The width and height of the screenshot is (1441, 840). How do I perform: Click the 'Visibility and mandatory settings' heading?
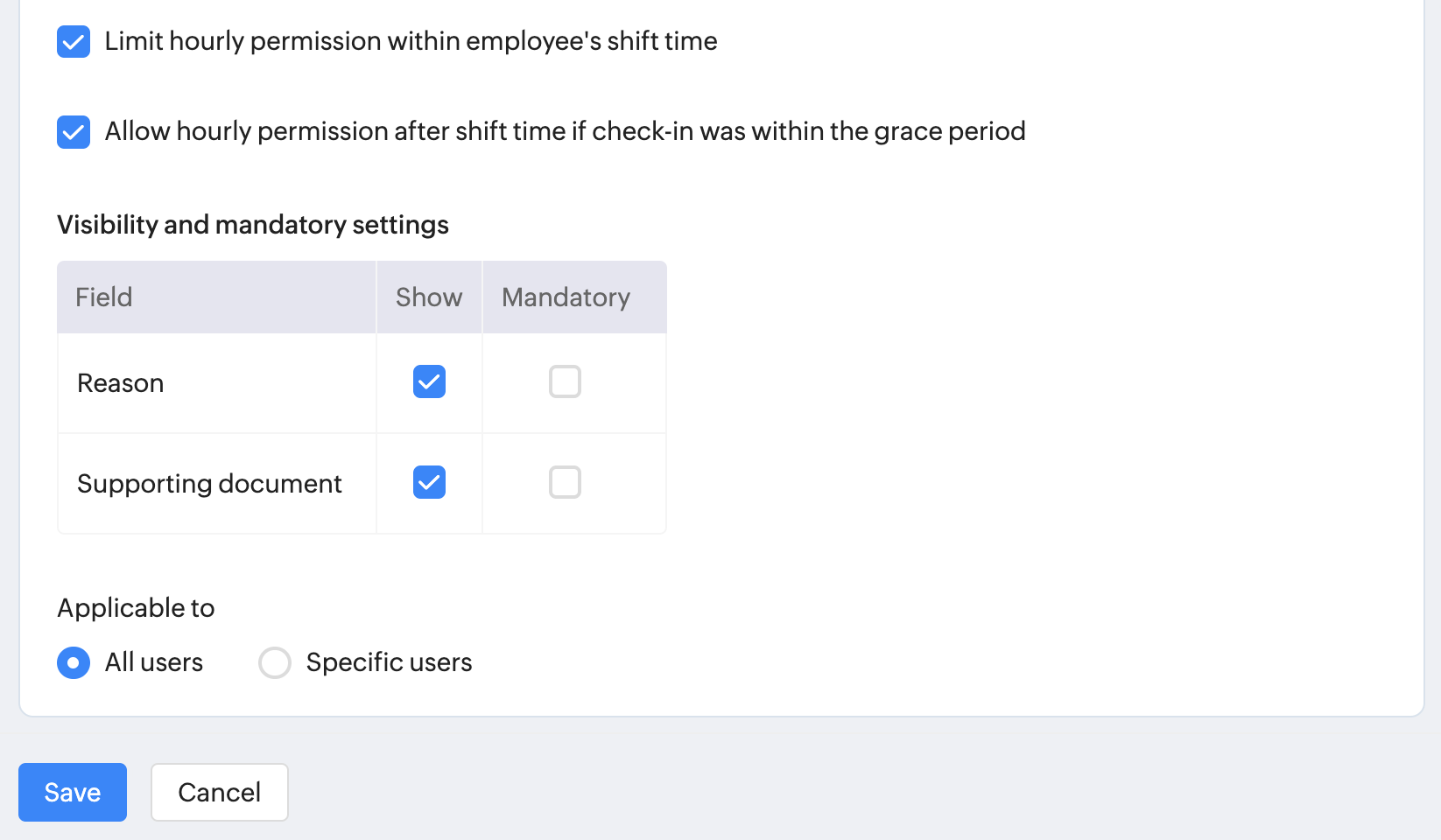coord(253,225)
